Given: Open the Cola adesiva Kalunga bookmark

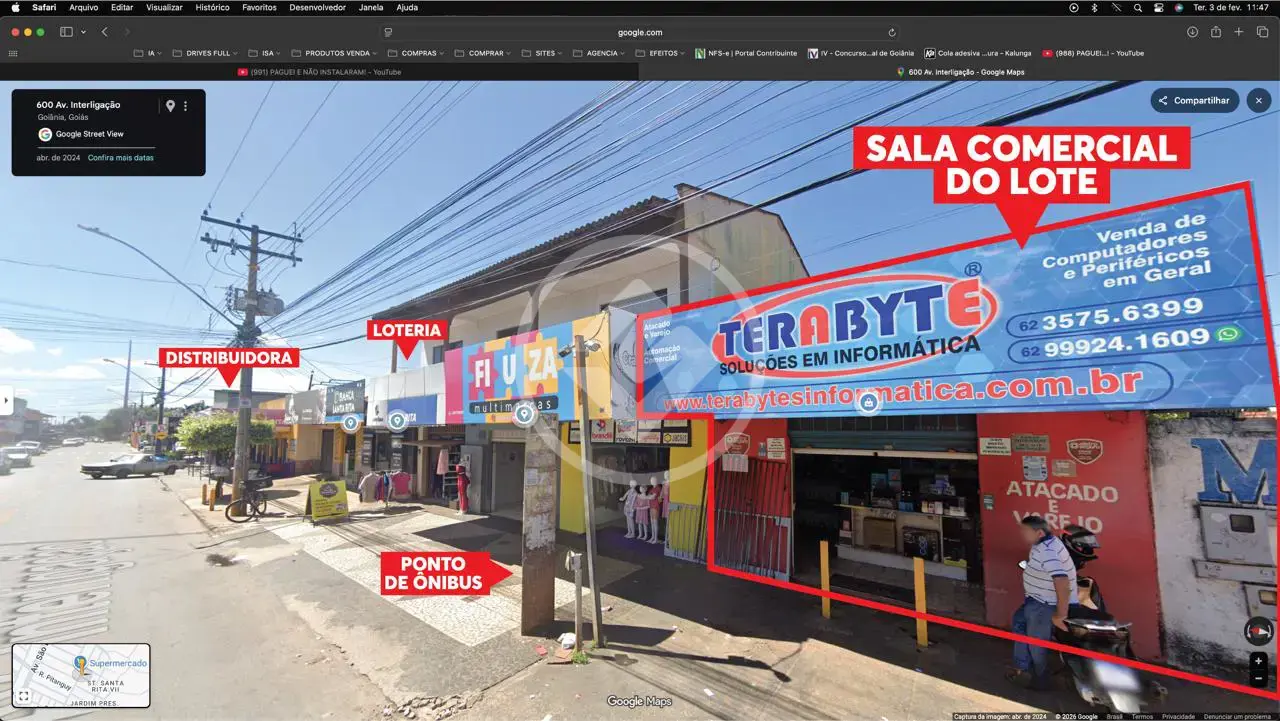Looking at the screenshot, I should pyautogui.click(x=977, y=53).
